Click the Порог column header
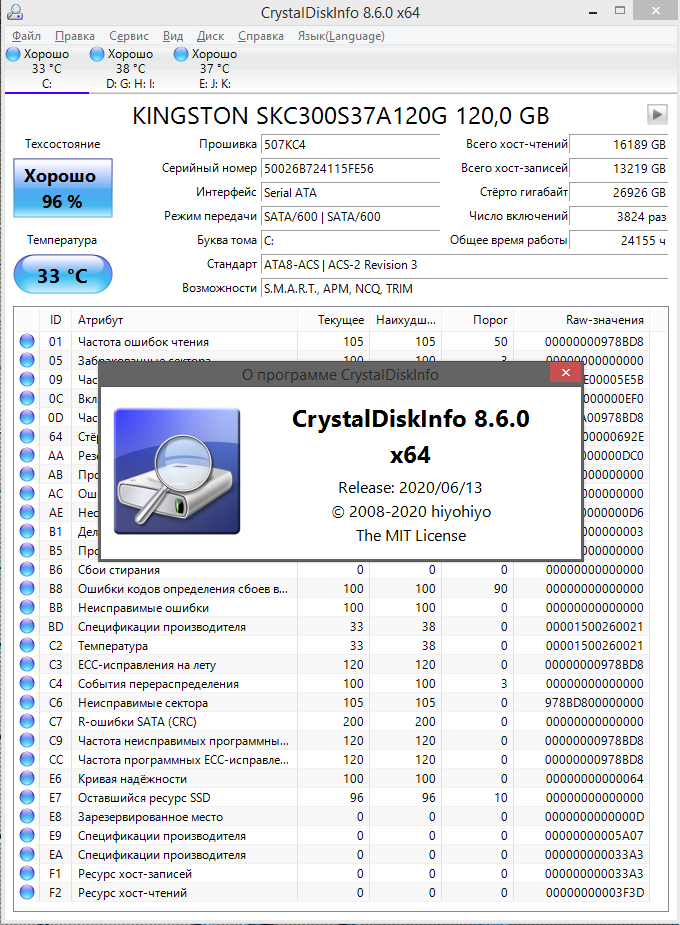Image resolution: width=680 pixels, height=925 pixels. (x=478, y=320)
